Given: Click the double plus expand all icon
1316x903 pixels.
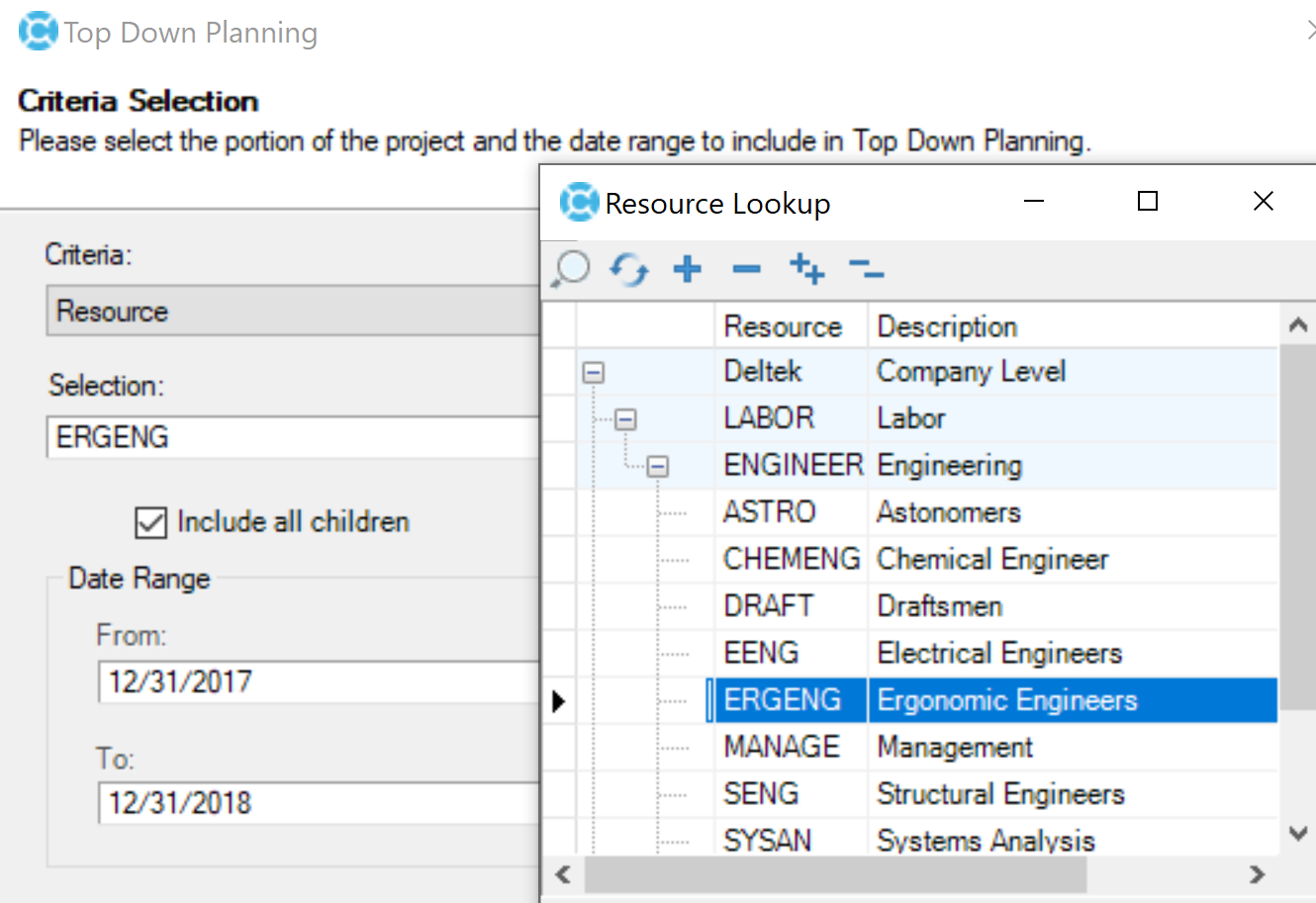Looking at the screenshot, I should point(807,268).
